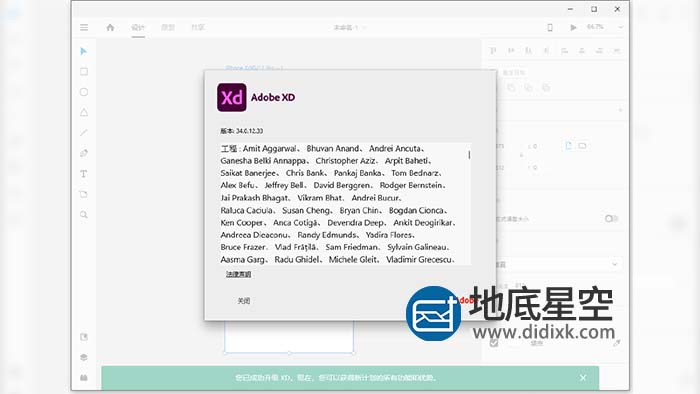Go to the Home screen

pos(110,28)
